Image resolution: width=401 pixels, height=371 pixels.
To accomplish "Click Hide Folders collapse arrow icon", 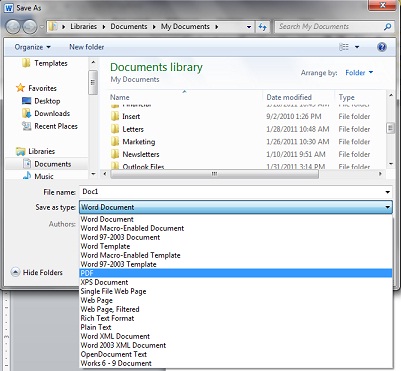I will (x=15, y=272).
